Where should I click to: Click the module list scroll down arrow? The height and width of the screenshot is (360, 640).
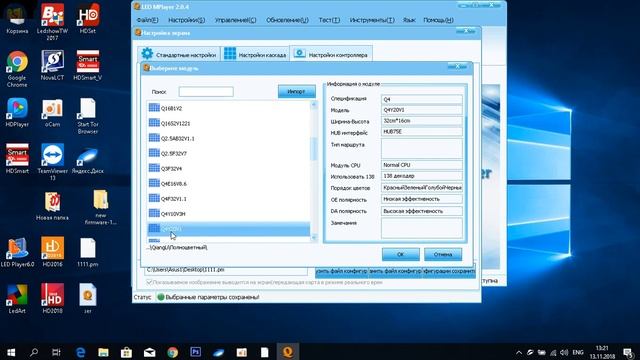coord(314,237)
